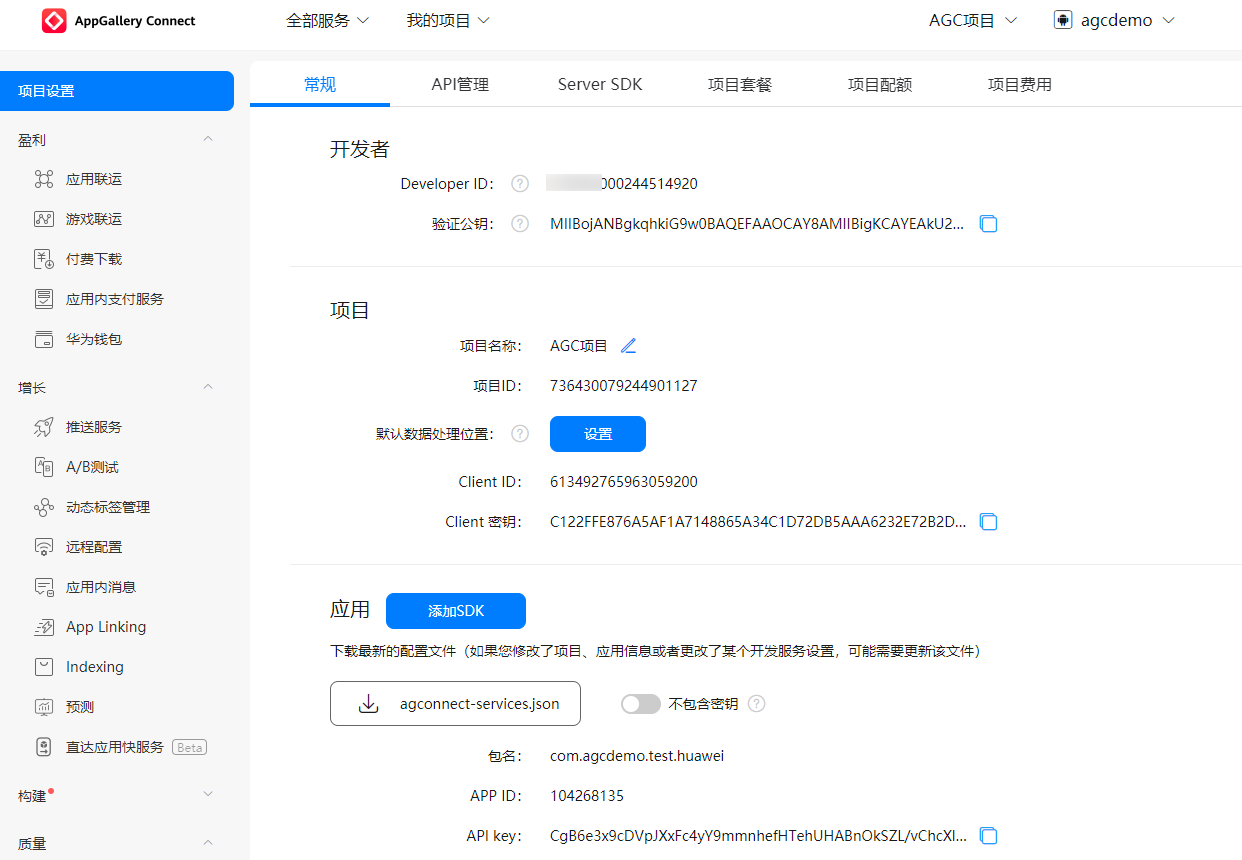Open the 全部服务 dropdown
The width and height of the screenshot is (1242, 860).
[327, 21]
